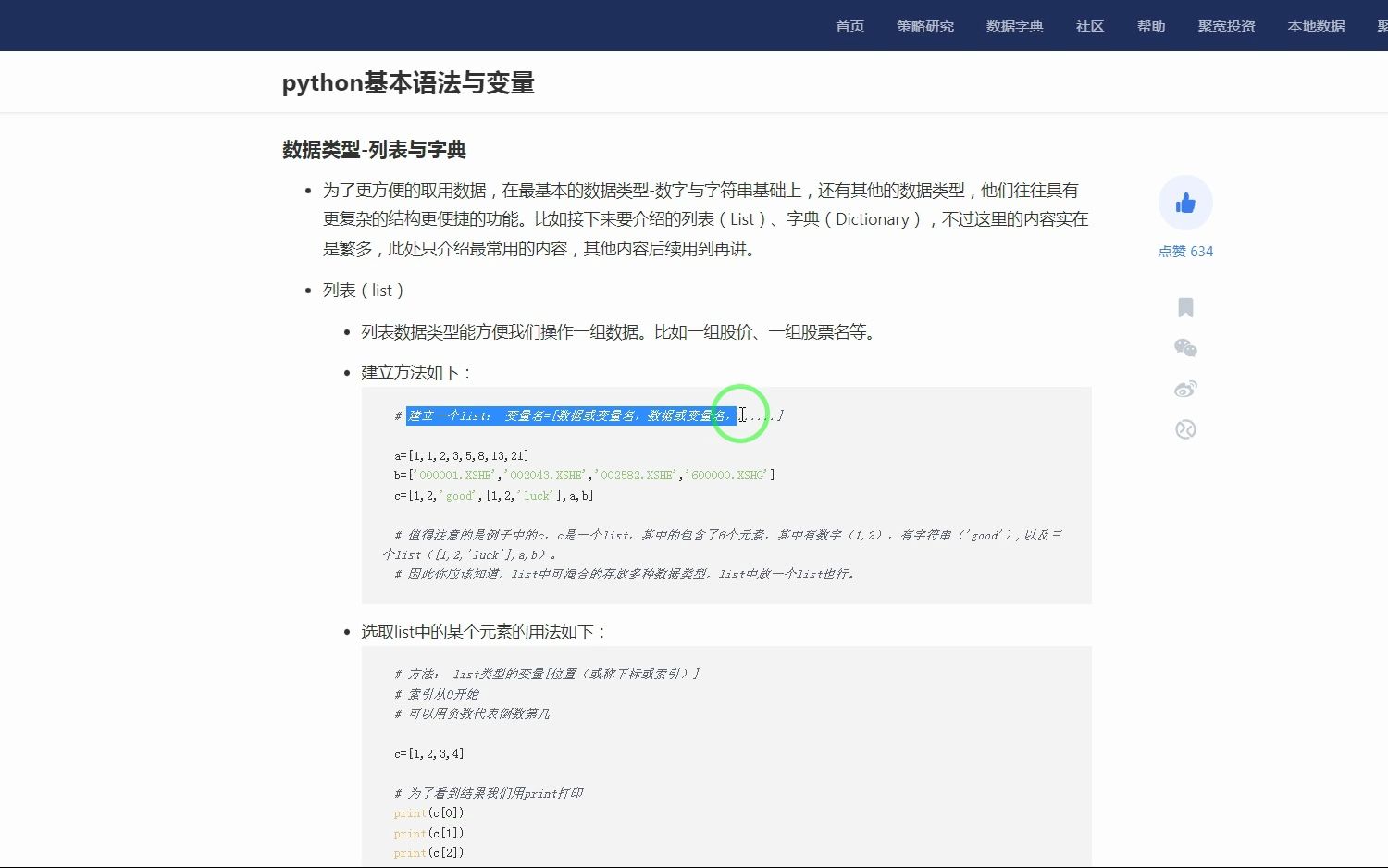Click the bookmark save icon
The image size is (1388, 868).
pyautogui.click(x=1185, y=307)
